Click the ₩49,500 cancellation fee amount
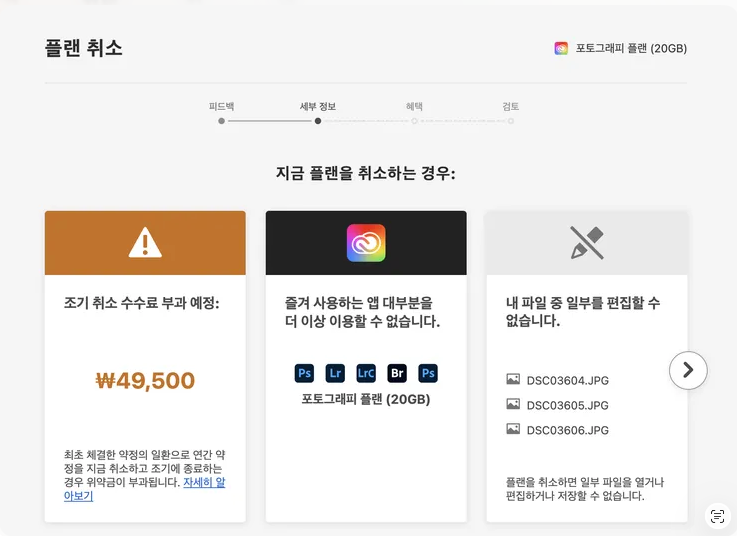 click(145, 380)
